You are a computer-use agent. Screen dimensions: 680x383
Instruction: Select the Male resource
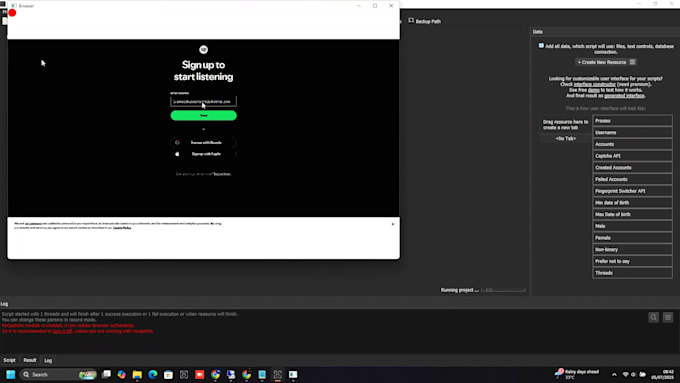click(632, 226)
